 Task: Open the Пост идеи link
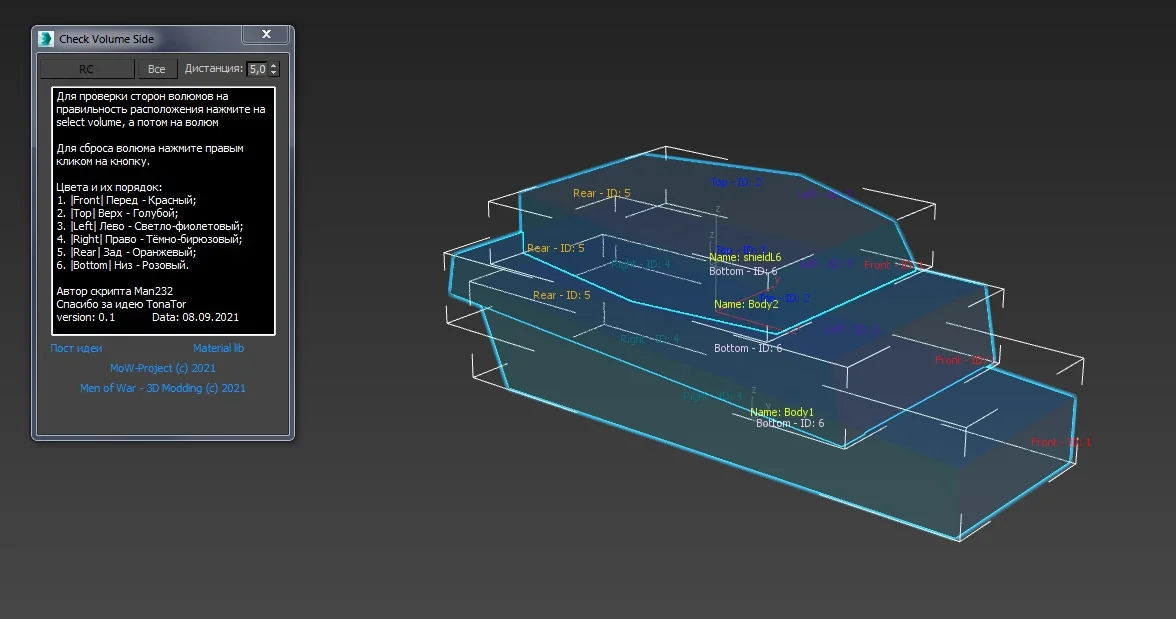click(76, 348)
